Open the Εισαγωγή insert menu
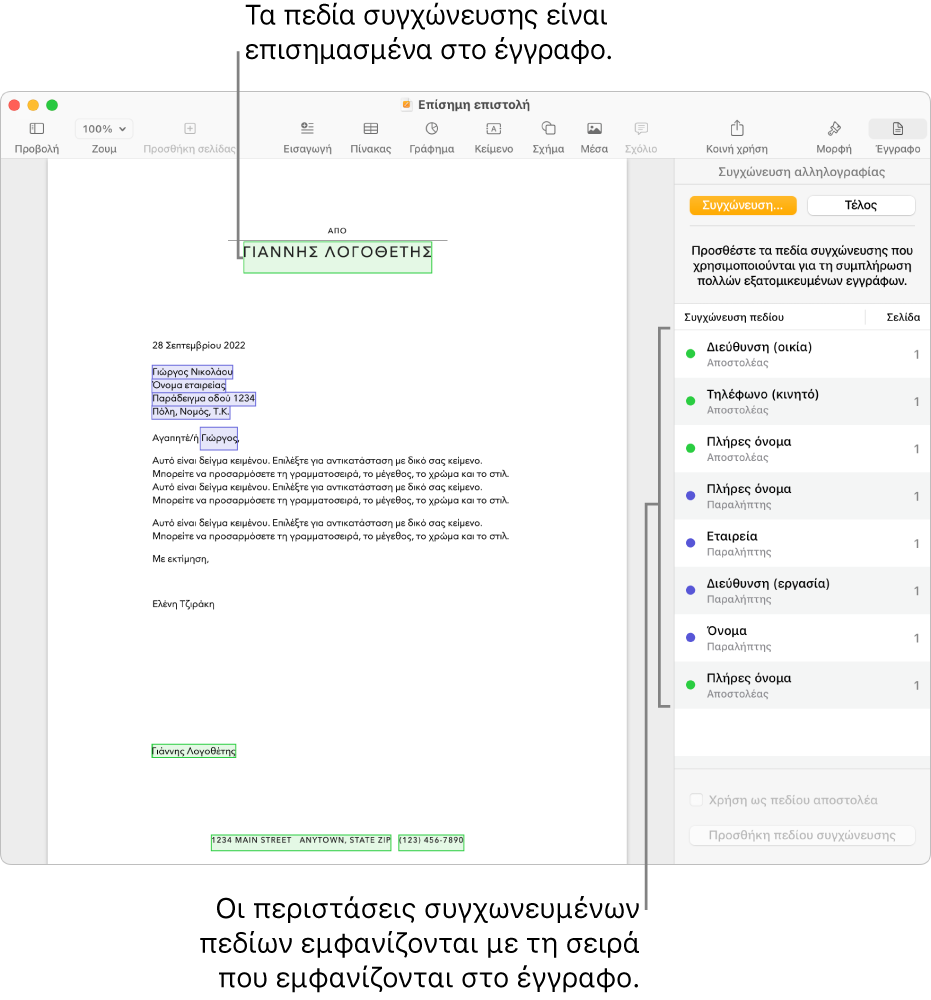 point(307,129)
